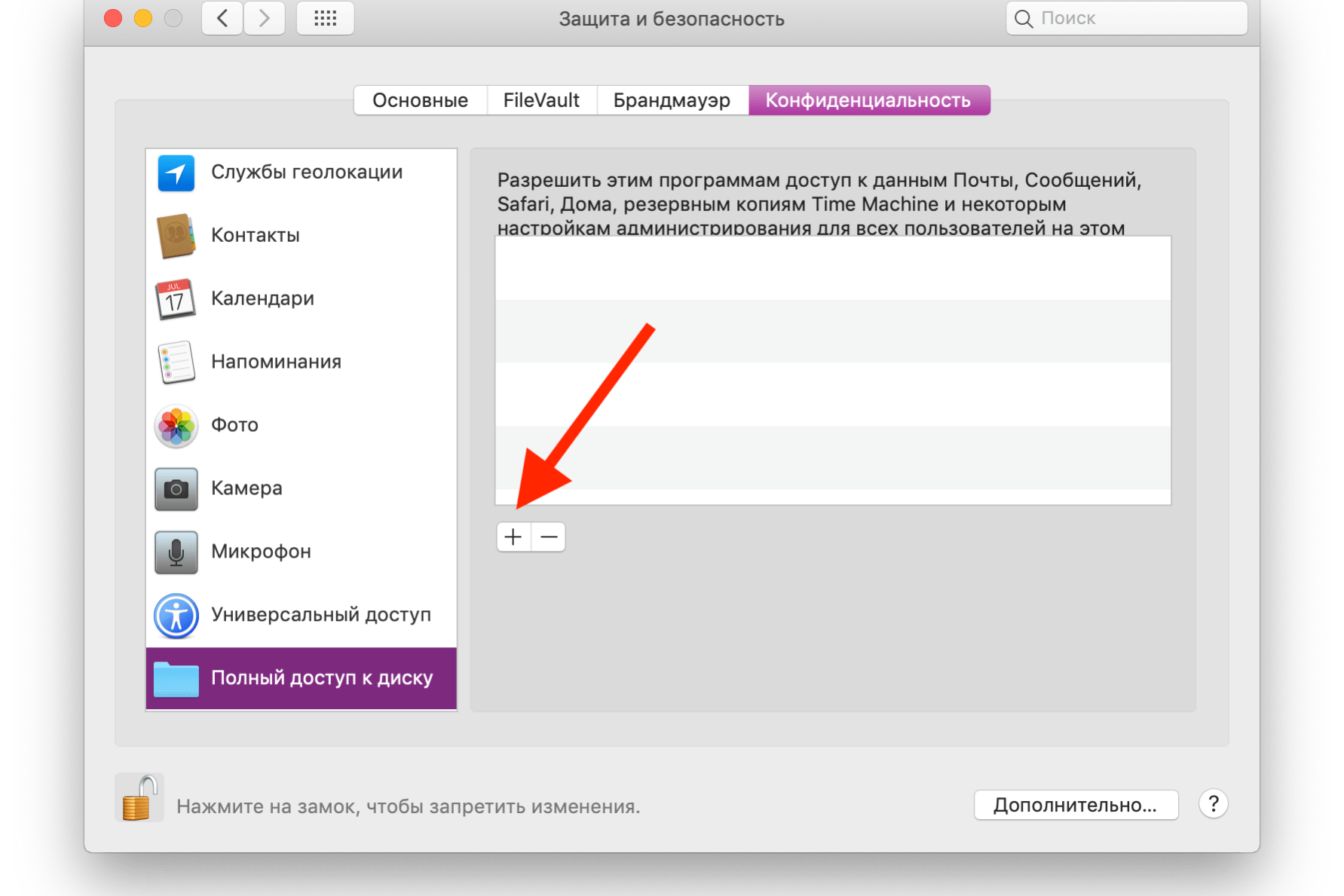The image size is (1344, 896).
Task: Open help with the question mark button
Action: click(x=1213, y=804)
